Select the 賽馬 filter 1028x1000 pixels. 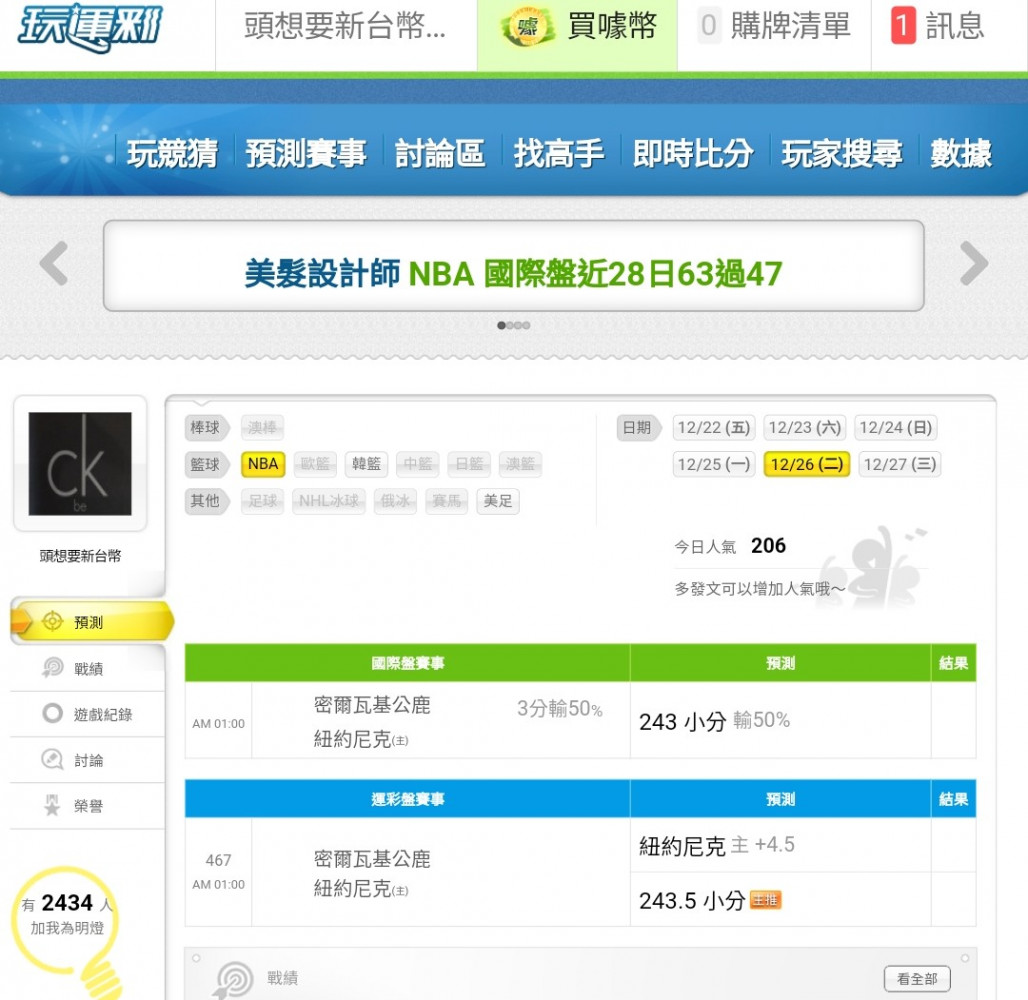[x=446, y=501]
